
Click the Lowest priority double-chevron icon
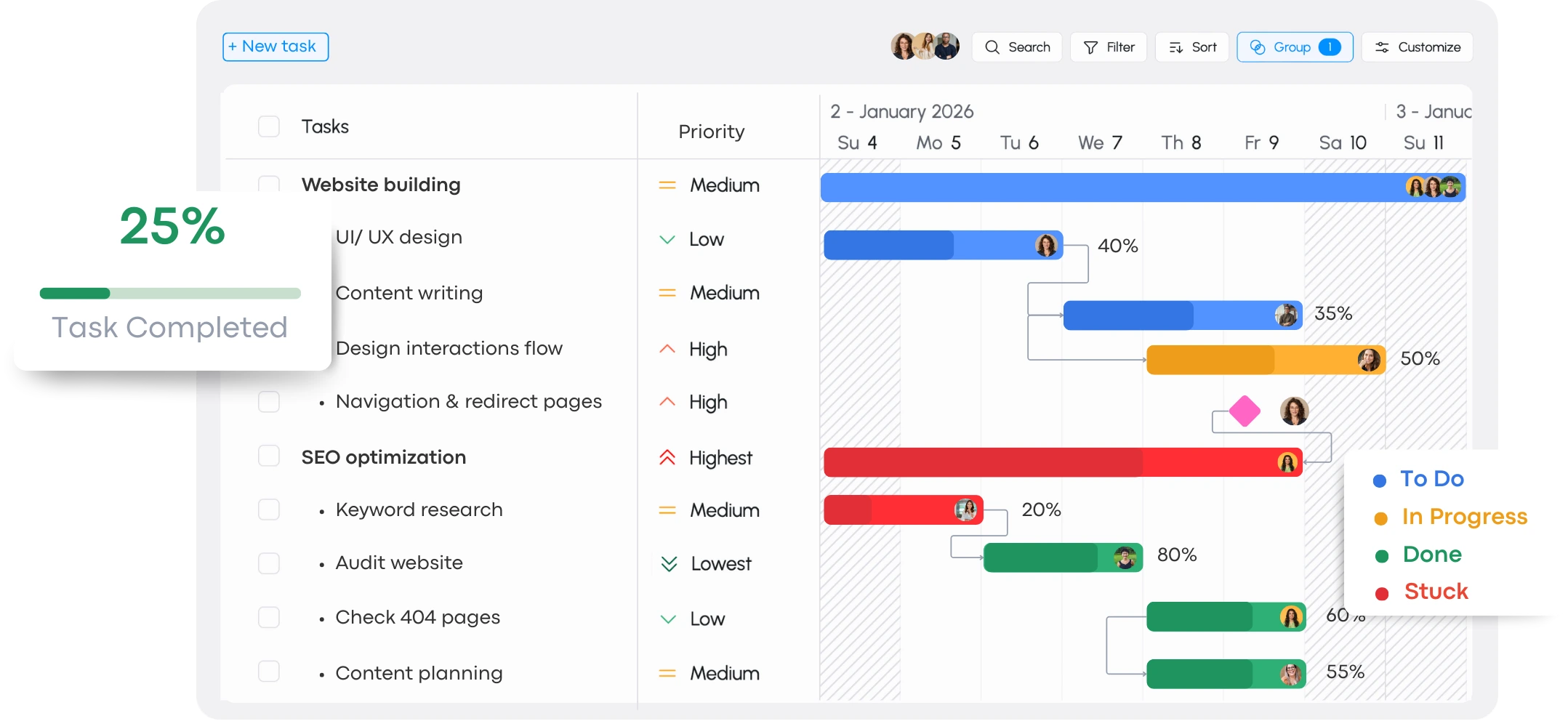[x=669, y=564]
